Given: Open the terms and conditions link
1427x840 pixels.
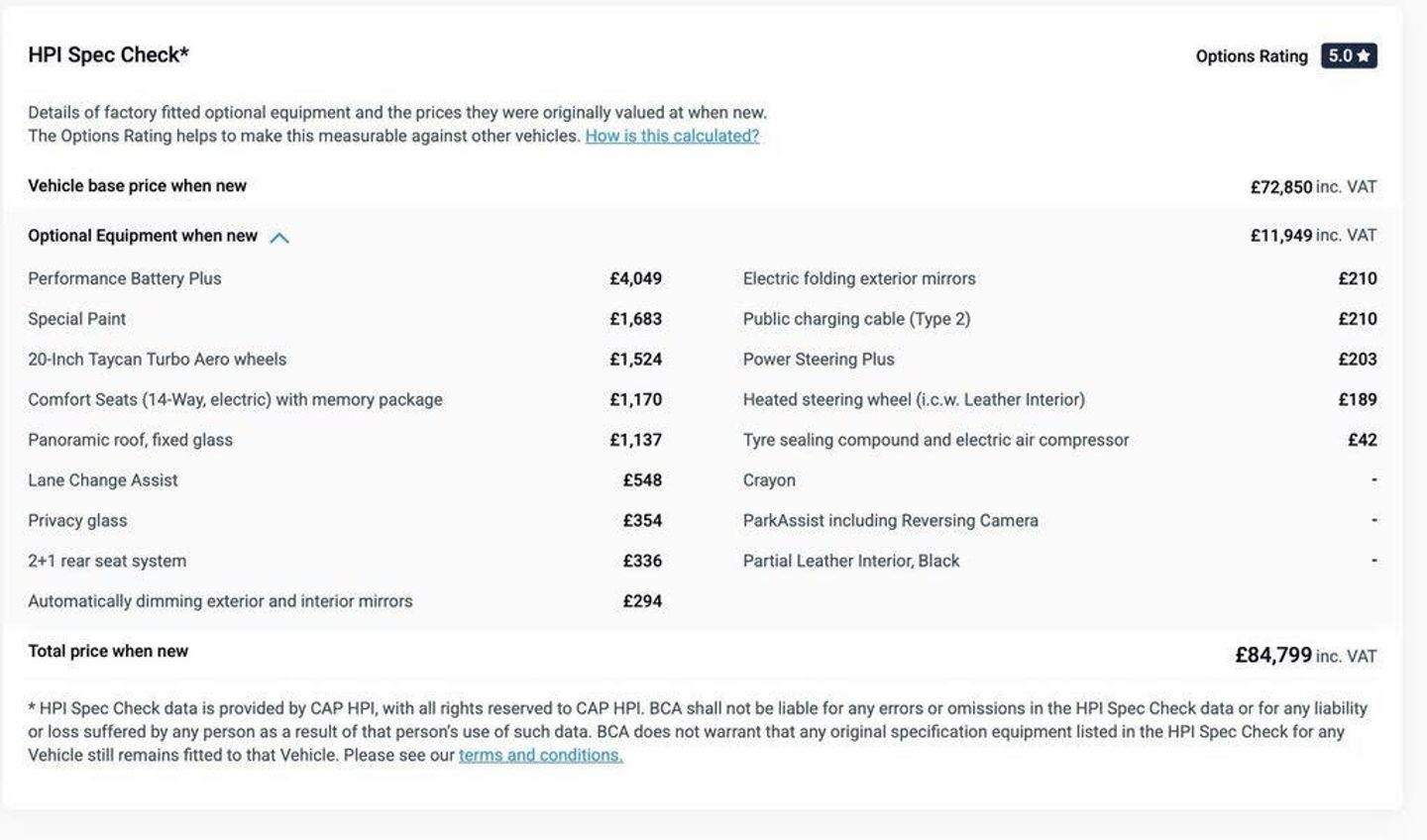Looking at the screenshot, I should (x=540, y=755).
